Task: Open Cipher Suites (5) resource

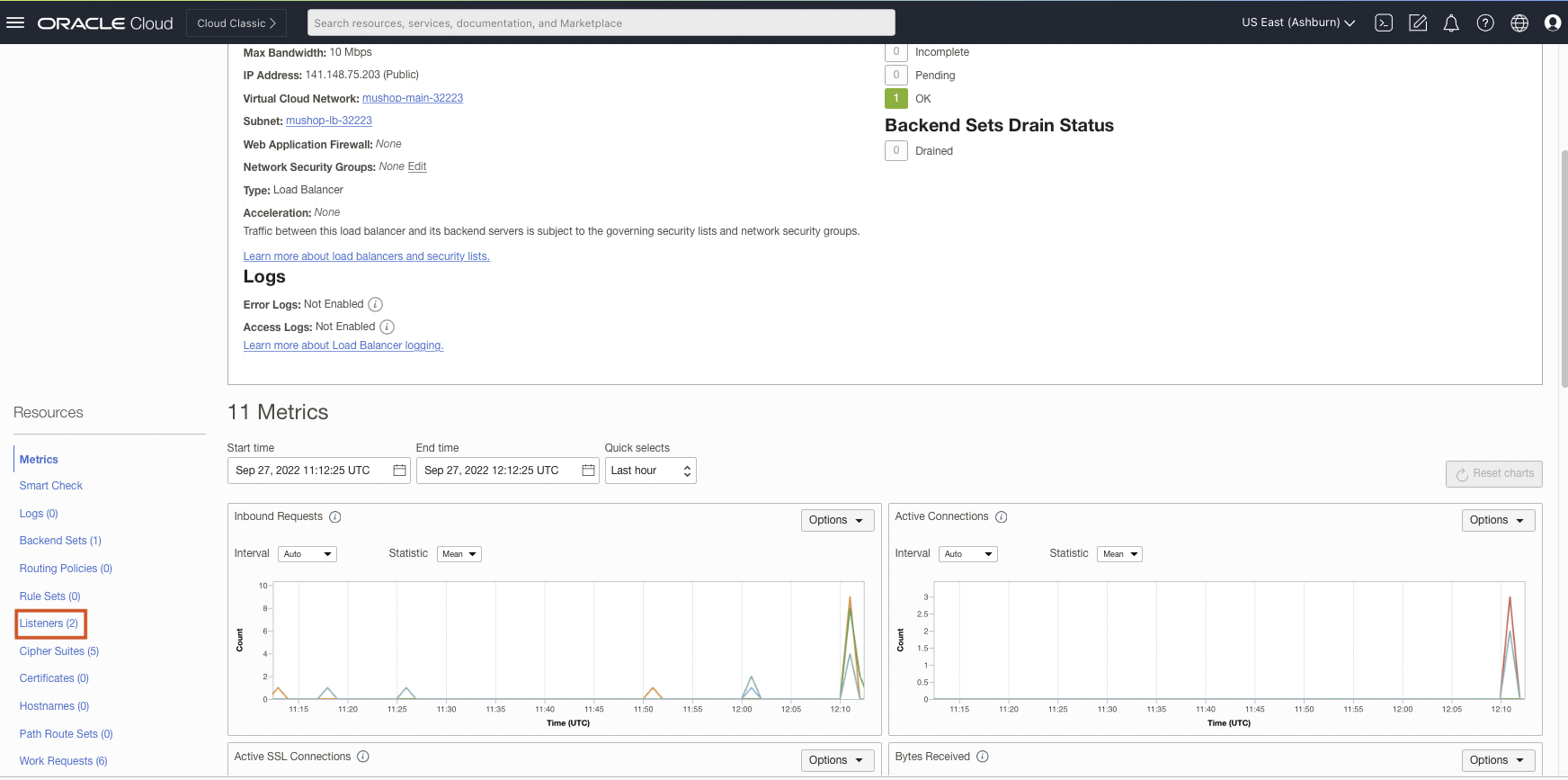Action: pyautogui.click(x=59, y=651)
